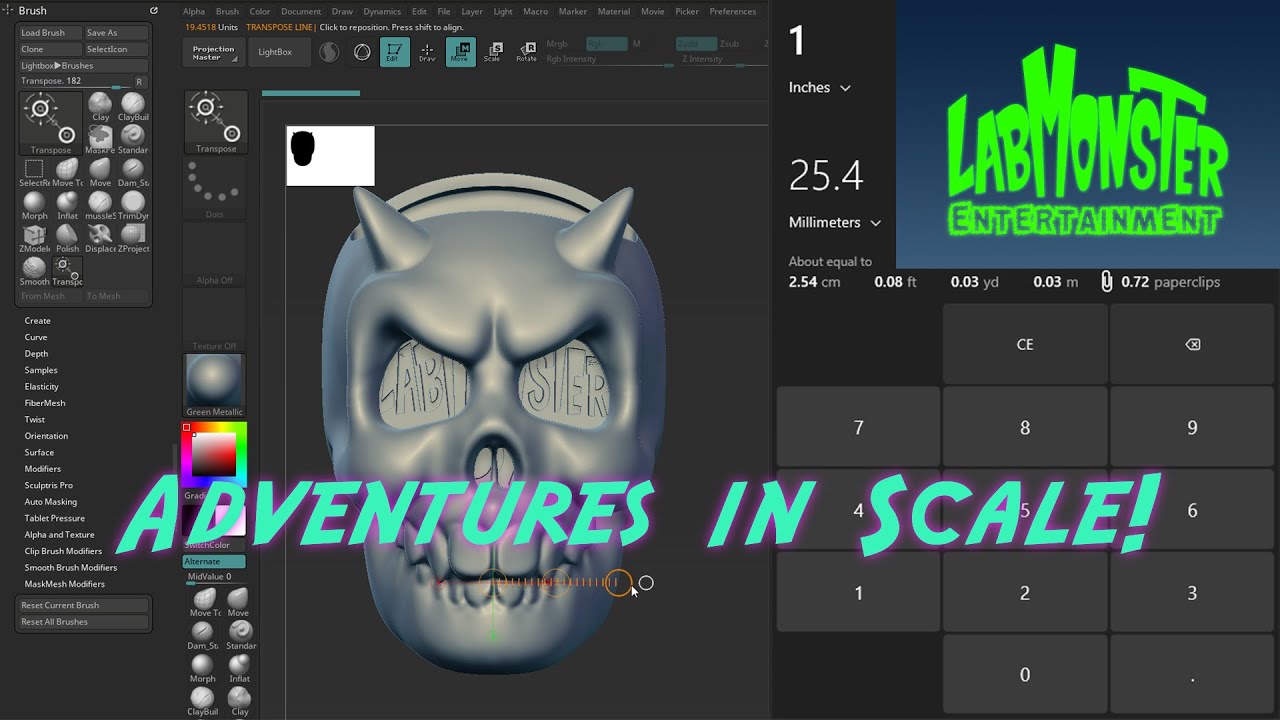This screenshot has width=1280, height=720.
Task: Pick the Morph brush in Brush palette
Action: pyautogui.click(x=34, y=205)
